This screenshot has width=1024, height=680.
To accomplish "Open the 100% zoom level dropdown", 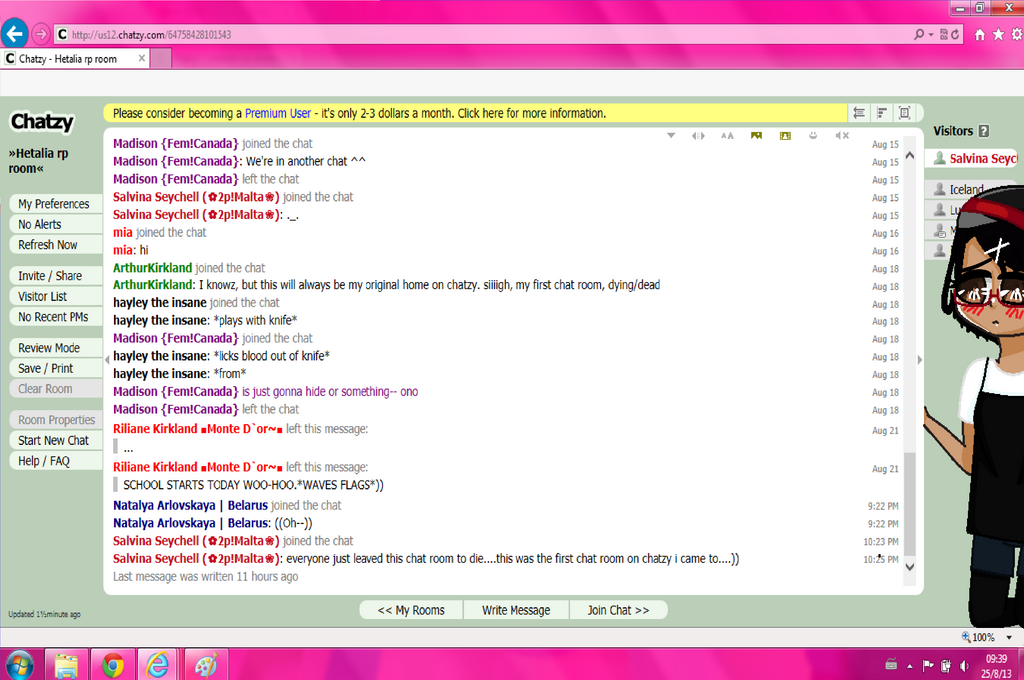I will (x=1009, y=638).
